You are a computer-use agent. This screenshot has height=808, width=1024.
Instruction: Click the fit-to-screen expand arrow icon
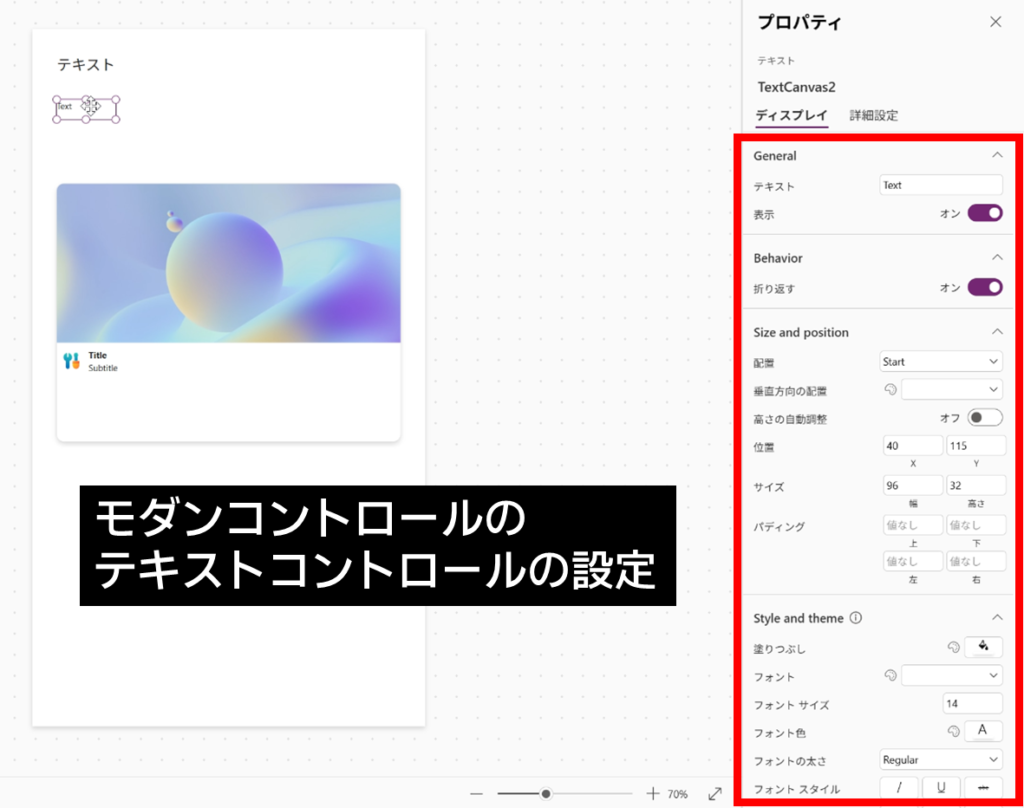(x=715, y=793)
